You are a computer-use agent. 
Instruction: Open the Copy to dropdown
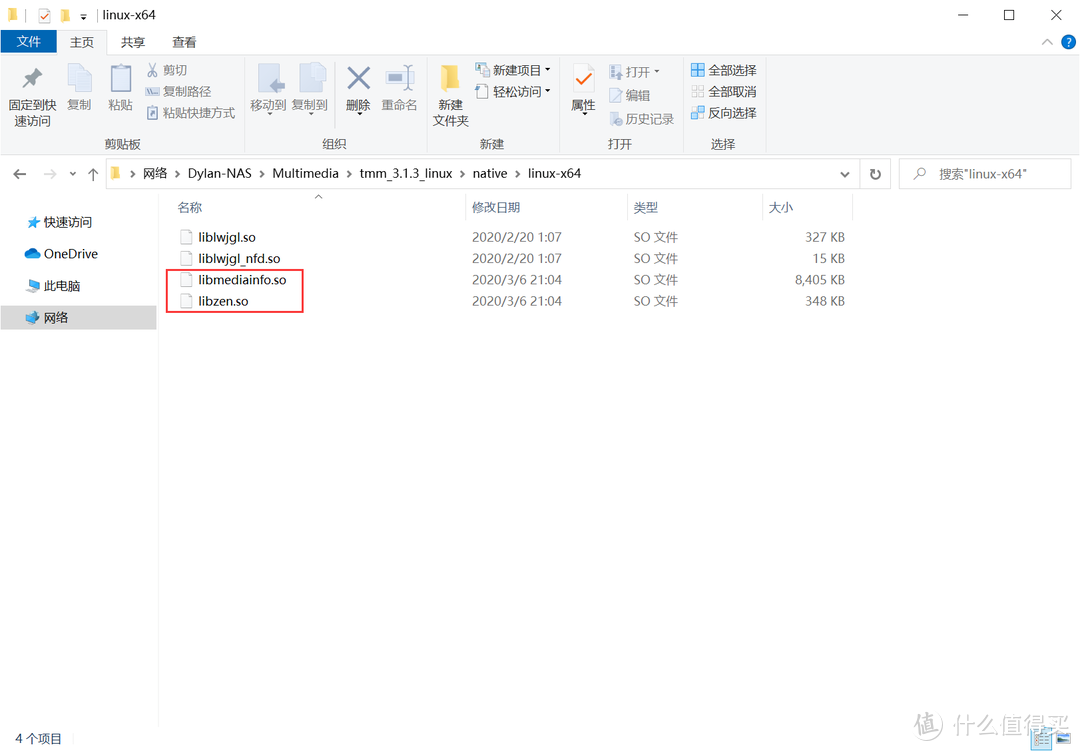[x=310, y=113]
